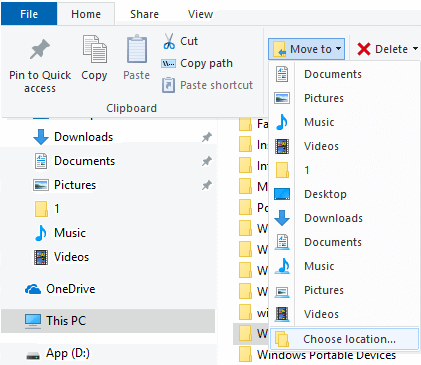The image size is (421, 365).
Task: Unpin Documents via its pin icon
Action: [x=207, y=161]
